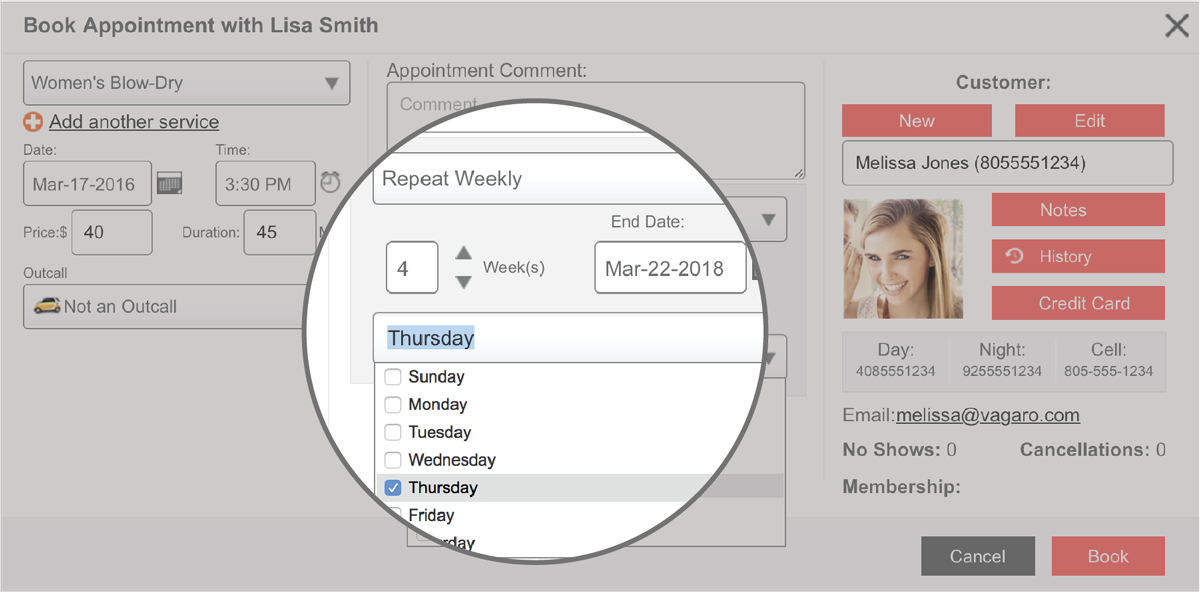Click the customer profile photo
This screenshot has height=592, width=1200.
point(903,258)
